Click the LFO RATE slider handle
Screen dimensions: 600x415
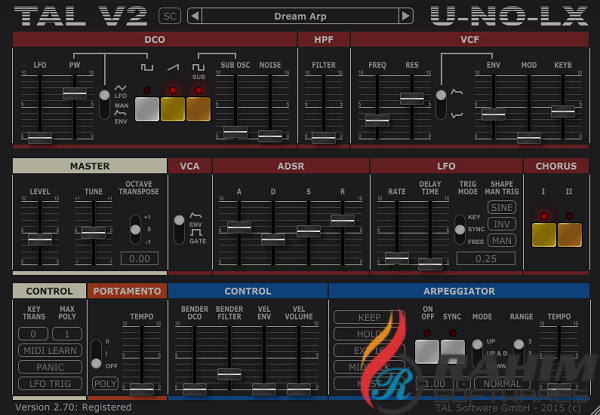coord(397,258)
